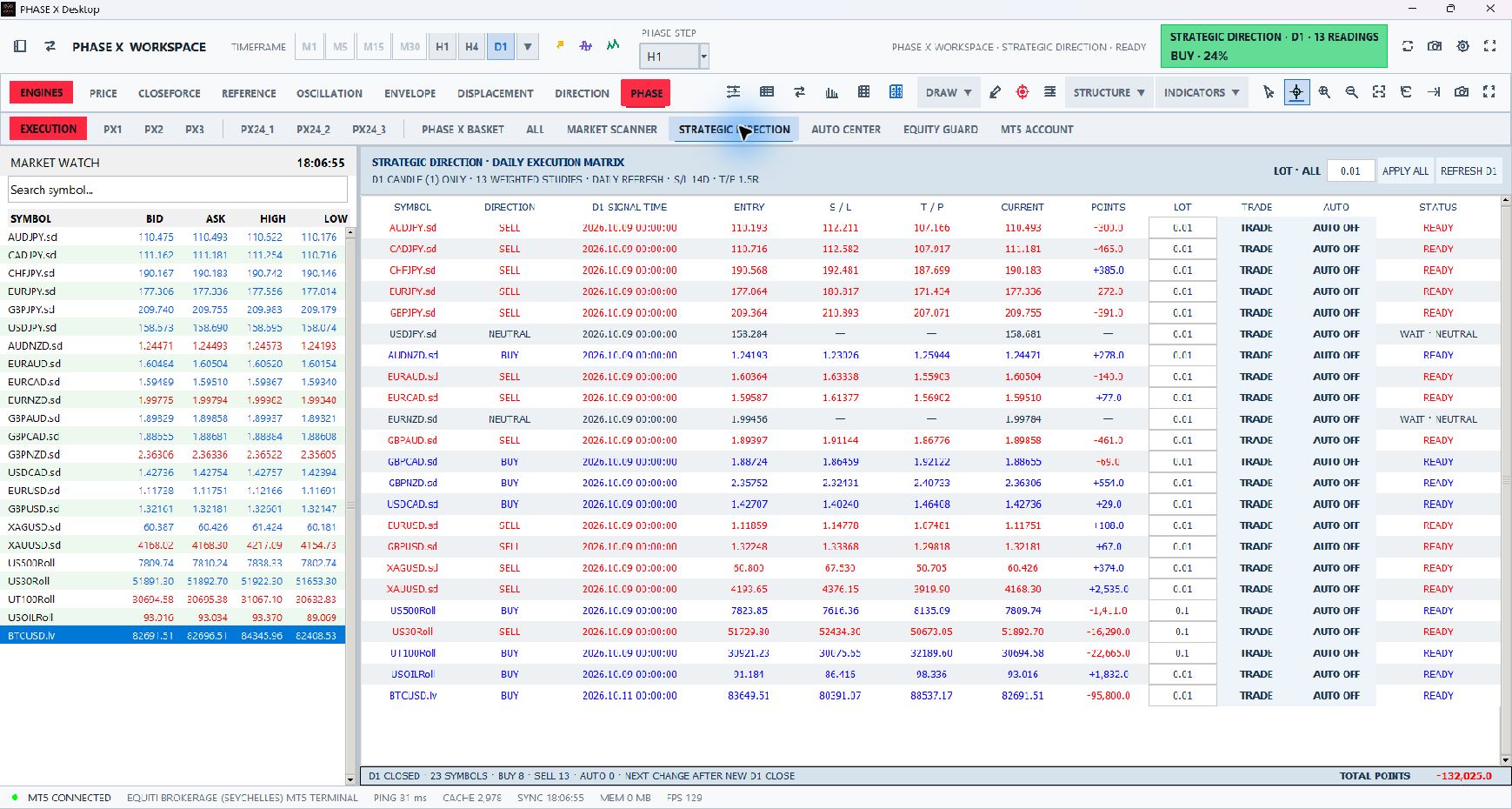Open the DRAW dropdown menu

(x=948, y=92)
